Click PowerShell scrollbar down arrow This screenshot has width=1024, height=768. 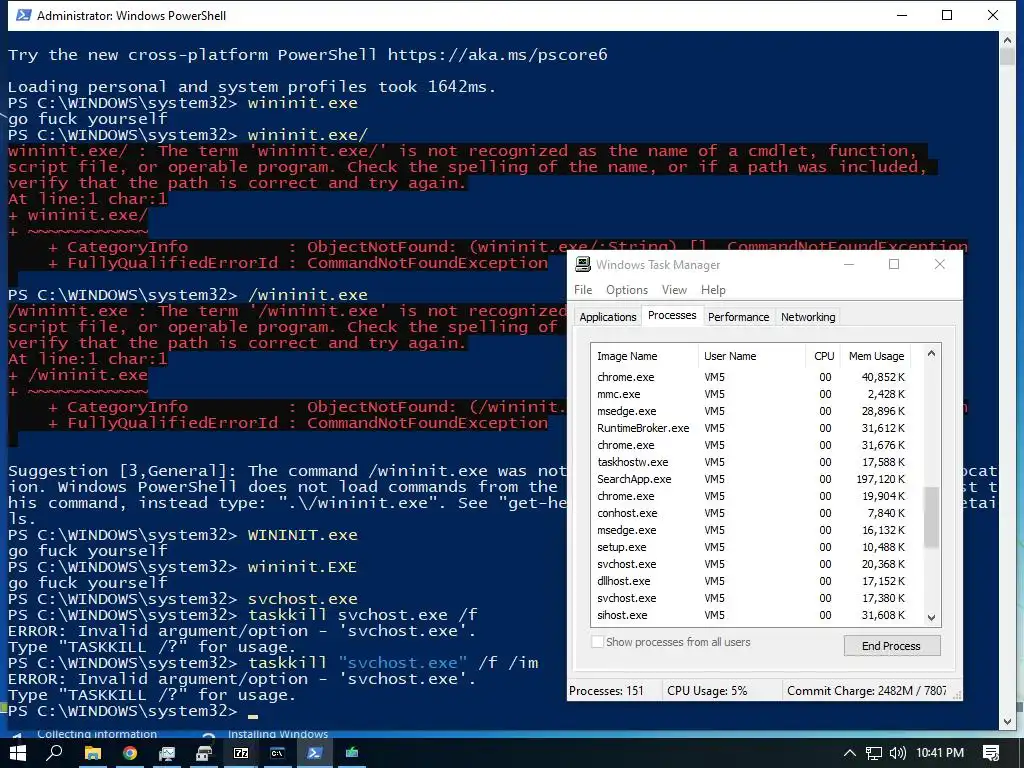pyautogui.click(x=1006, y=721)
